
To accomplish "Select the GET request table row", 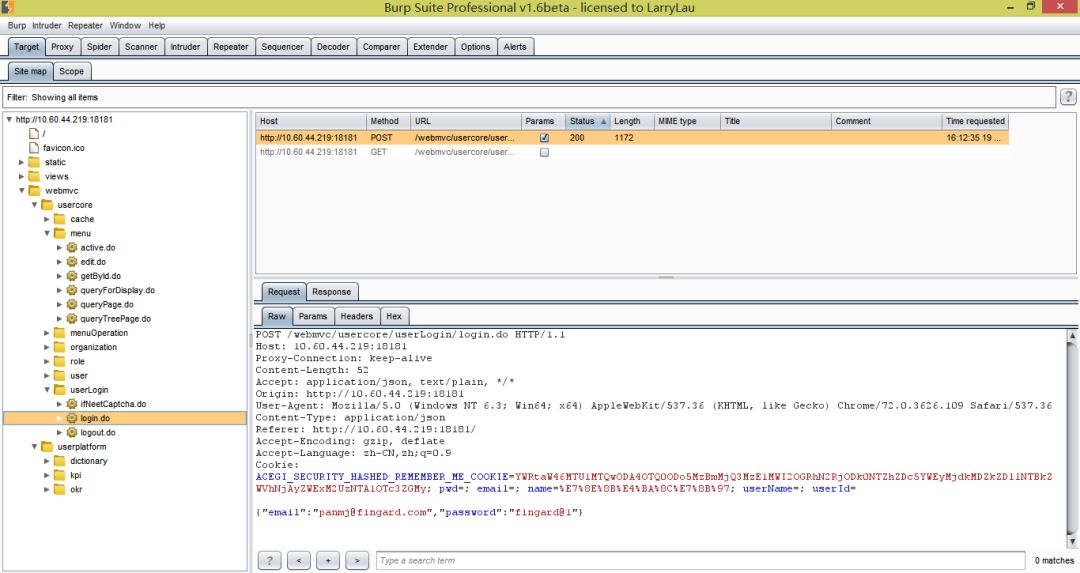I will click(632, 152).
